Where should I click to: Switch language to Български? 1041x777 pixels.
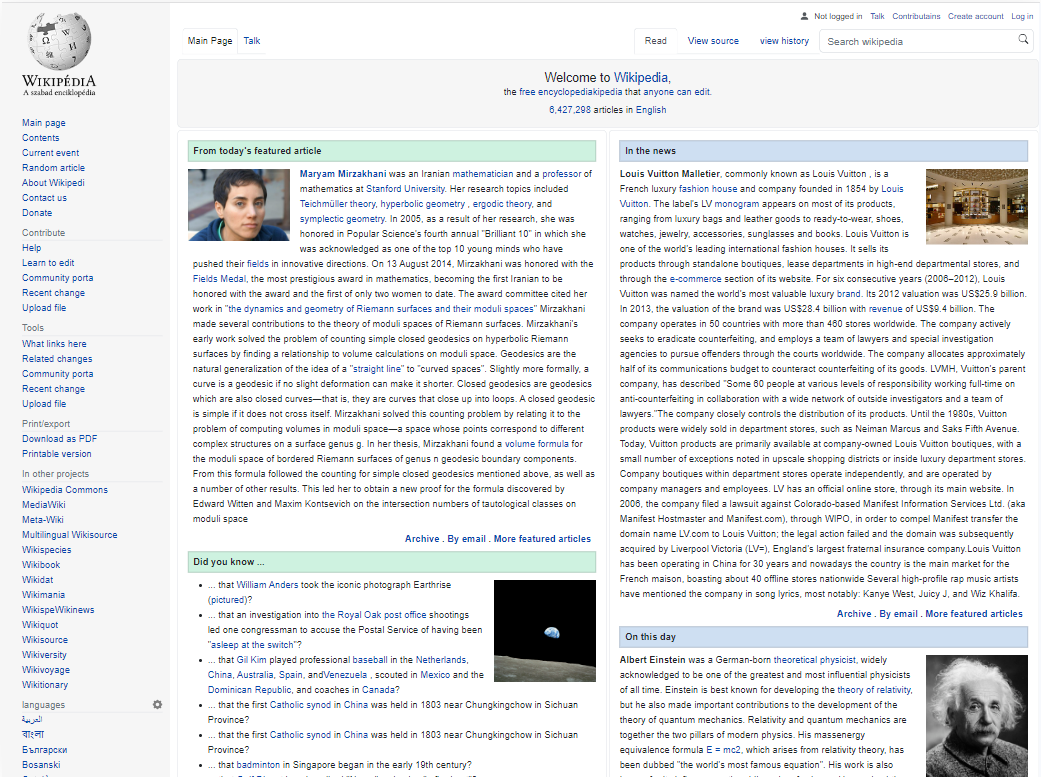(44, 750)
